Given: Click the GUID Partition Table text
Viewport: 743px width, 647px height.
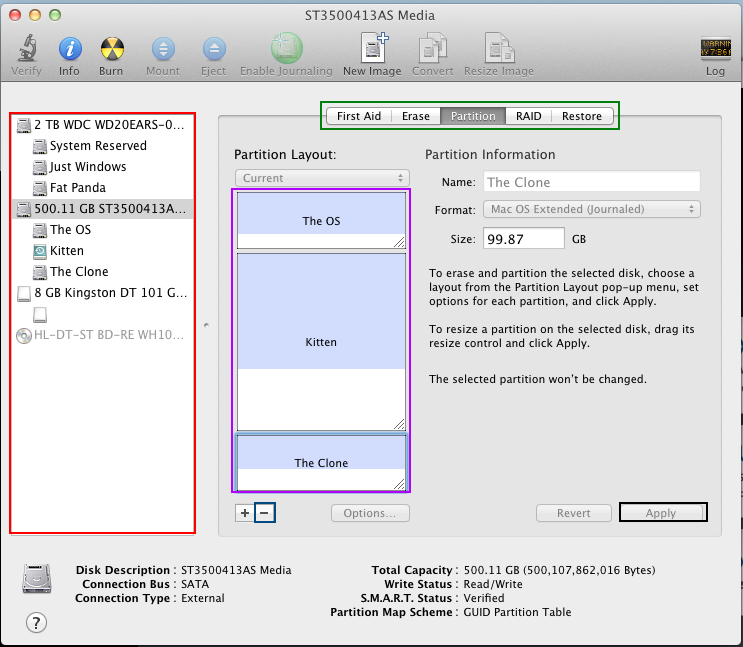Looking at the screenshot, I should pos(517,612).
